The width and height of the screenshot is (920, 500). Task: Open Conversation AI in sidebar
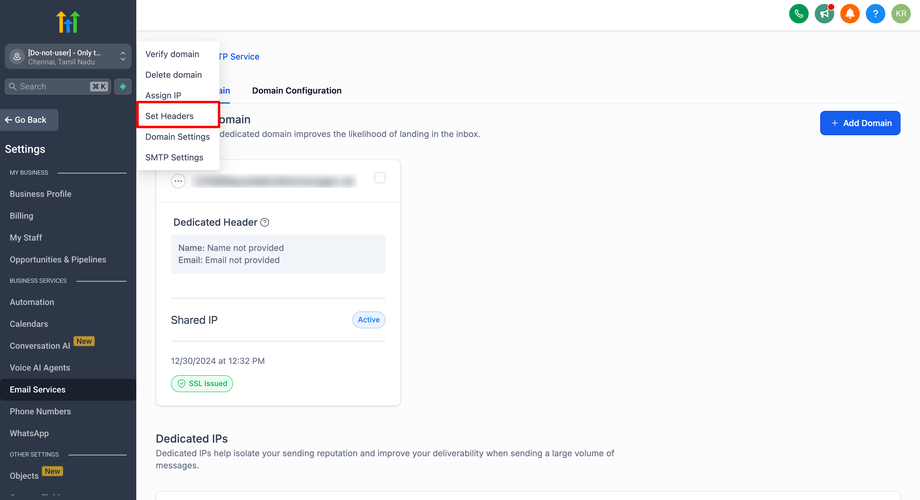point(40,346)
